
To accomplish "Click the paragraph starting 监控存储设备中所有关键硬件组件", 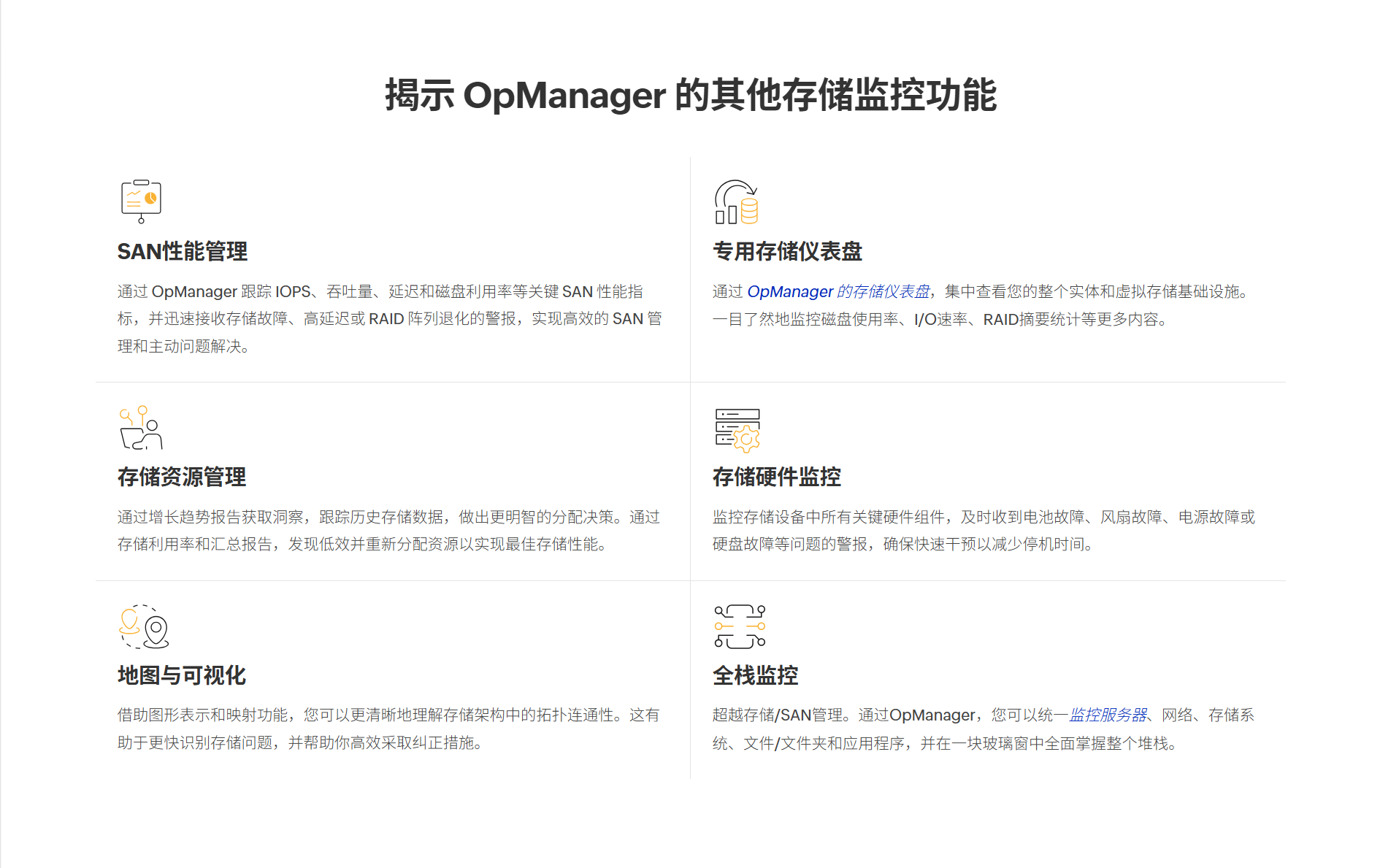I will coord(984,531).
